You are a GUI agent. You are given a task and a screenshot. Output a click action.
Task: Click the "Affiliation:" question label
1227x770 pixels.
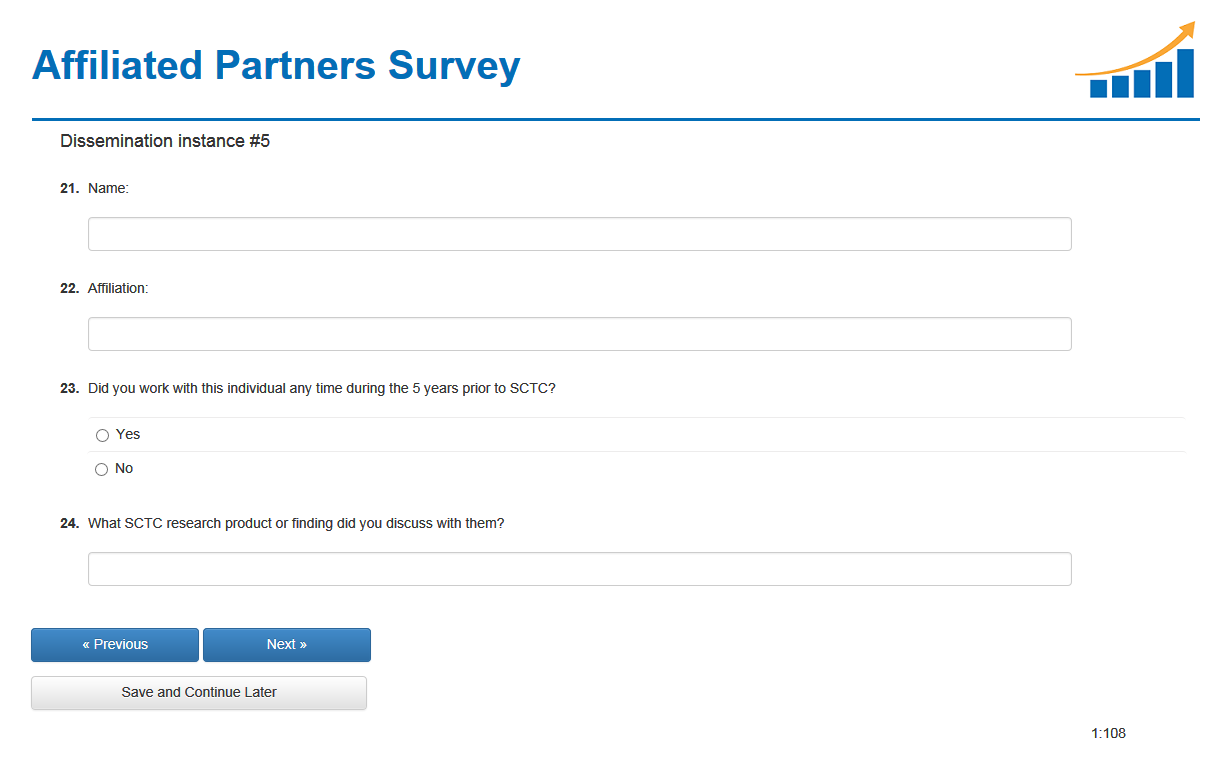click(x=118, y=288)
